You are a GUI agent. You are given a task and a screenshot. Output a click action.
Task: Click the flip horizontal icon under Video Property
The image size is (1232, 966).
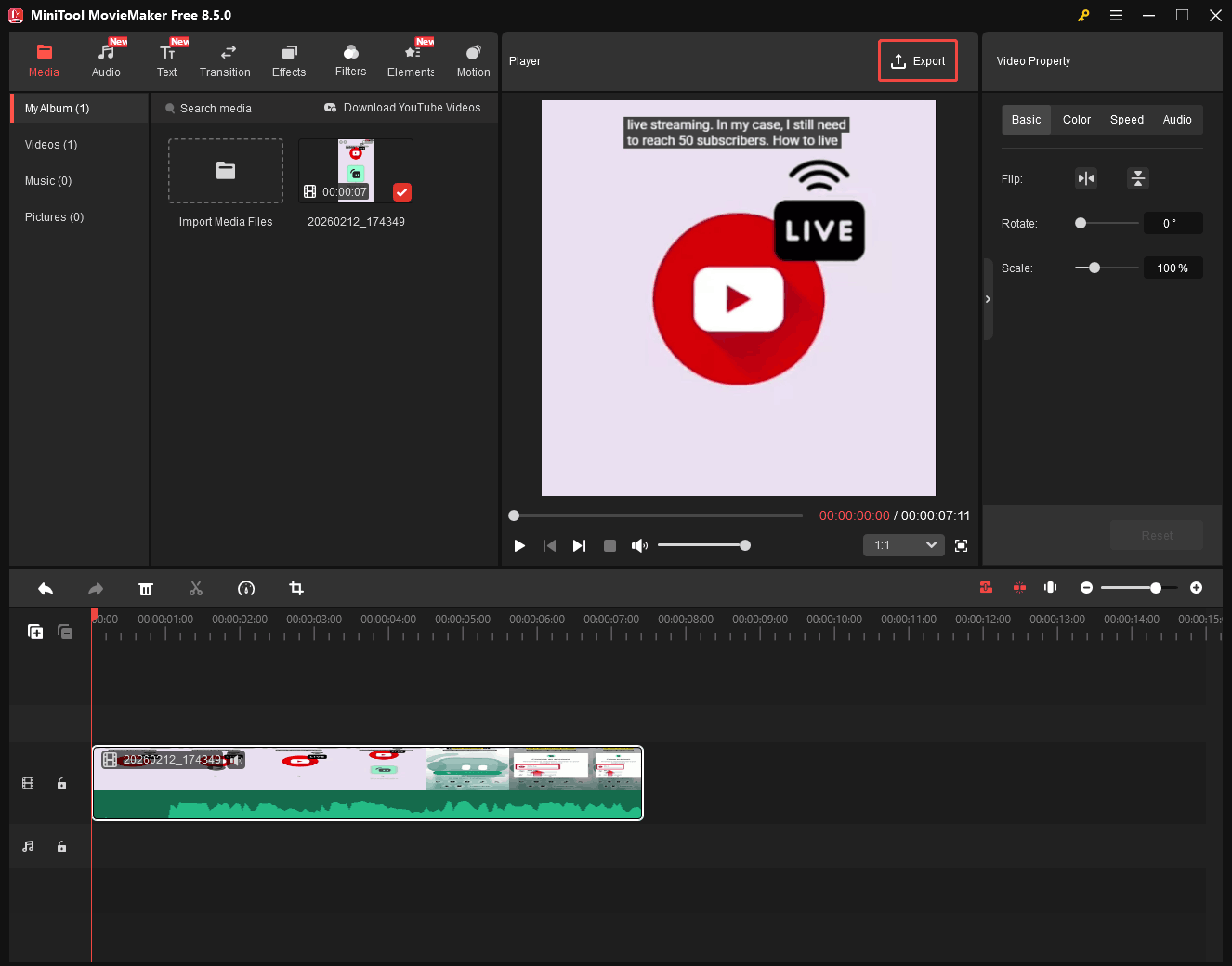pos(1086,178)
